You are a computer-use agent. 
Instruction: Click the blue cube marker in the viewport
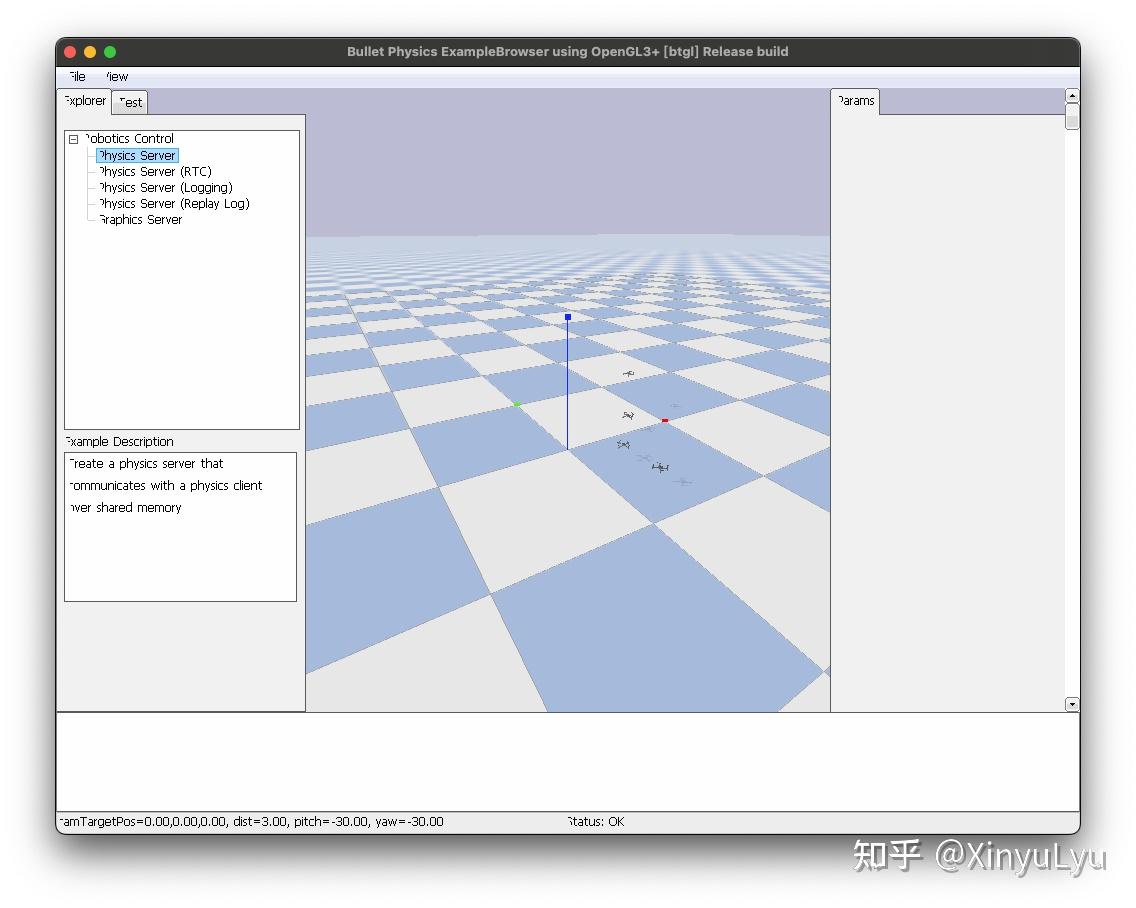[x=567, y=317]
